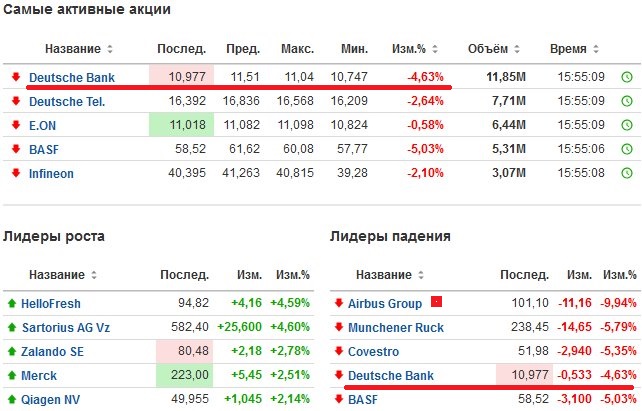Viewport: 642px width, 411px height.
Task: Open the Covestro stock link
Action: 373,352
